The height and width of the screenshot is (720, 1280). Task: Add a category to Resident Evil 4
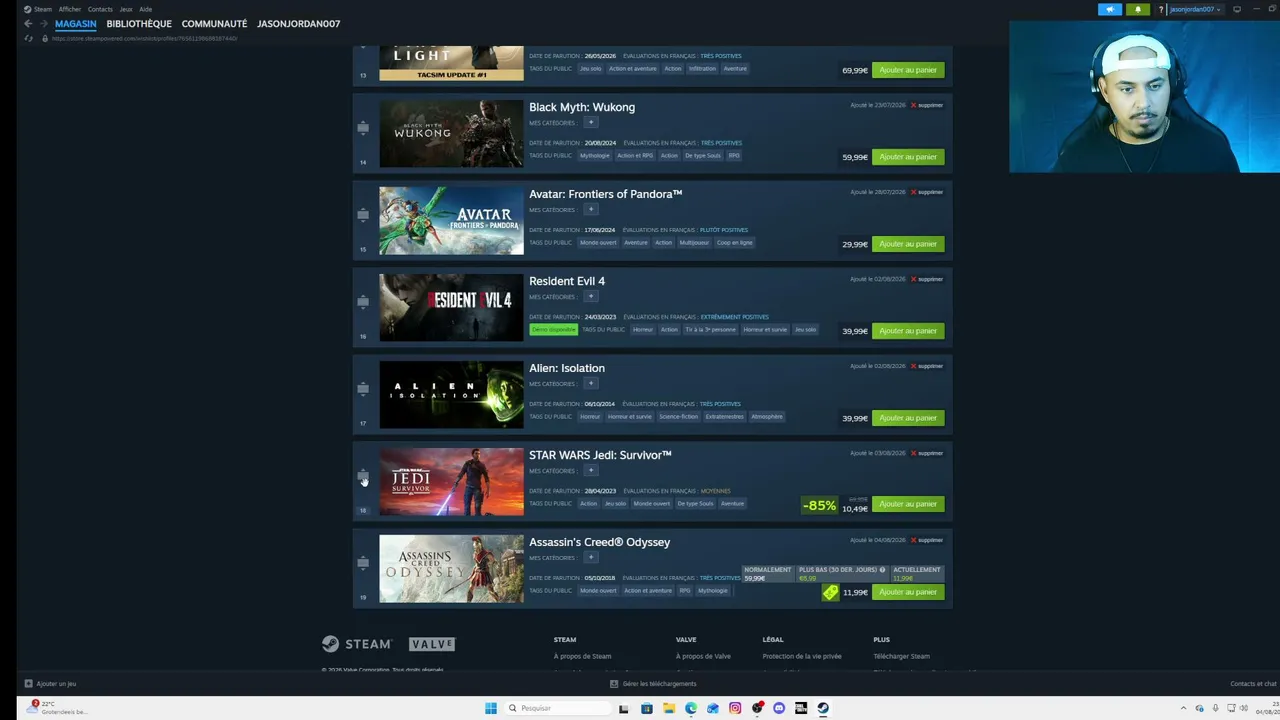coord(590,297)
